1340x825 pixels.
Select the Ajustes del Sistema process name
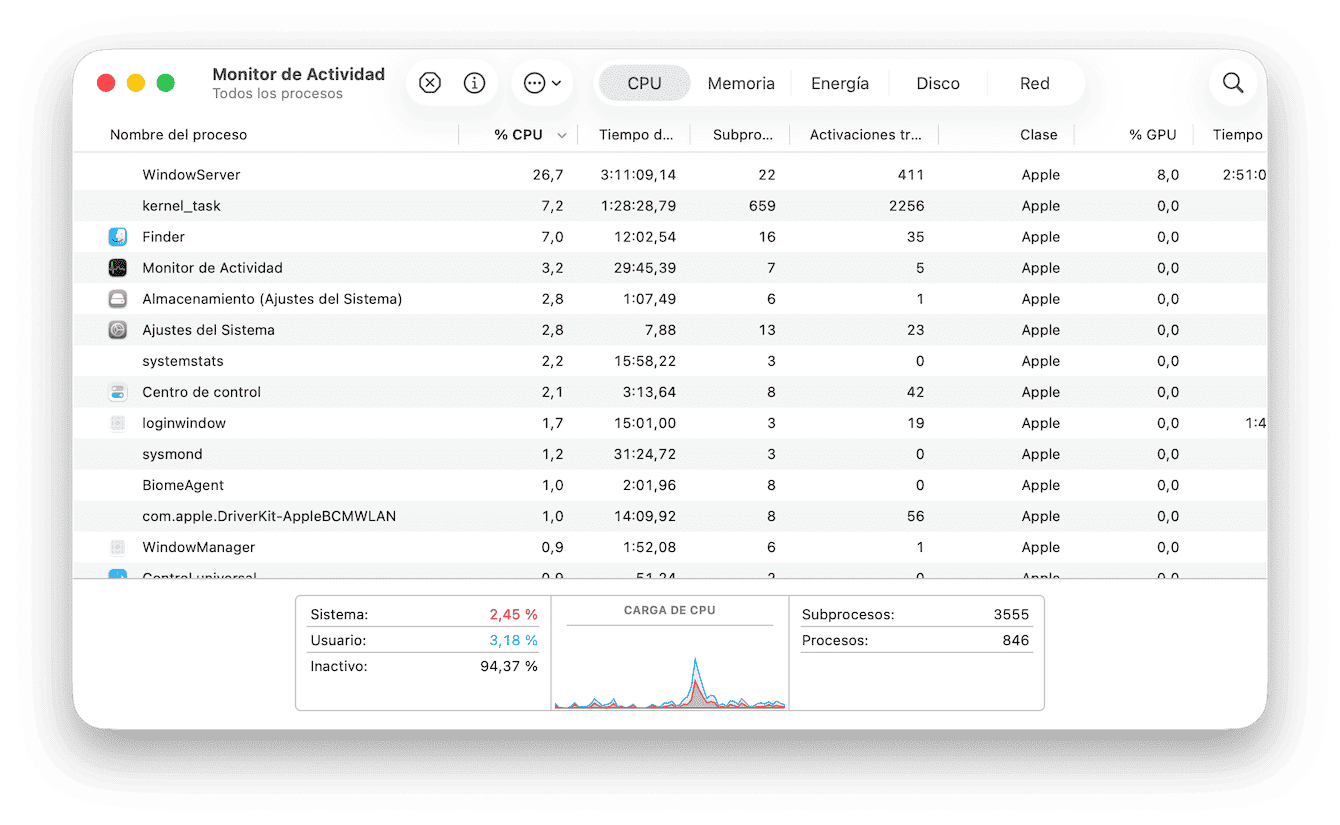click(x=208, y=330)
